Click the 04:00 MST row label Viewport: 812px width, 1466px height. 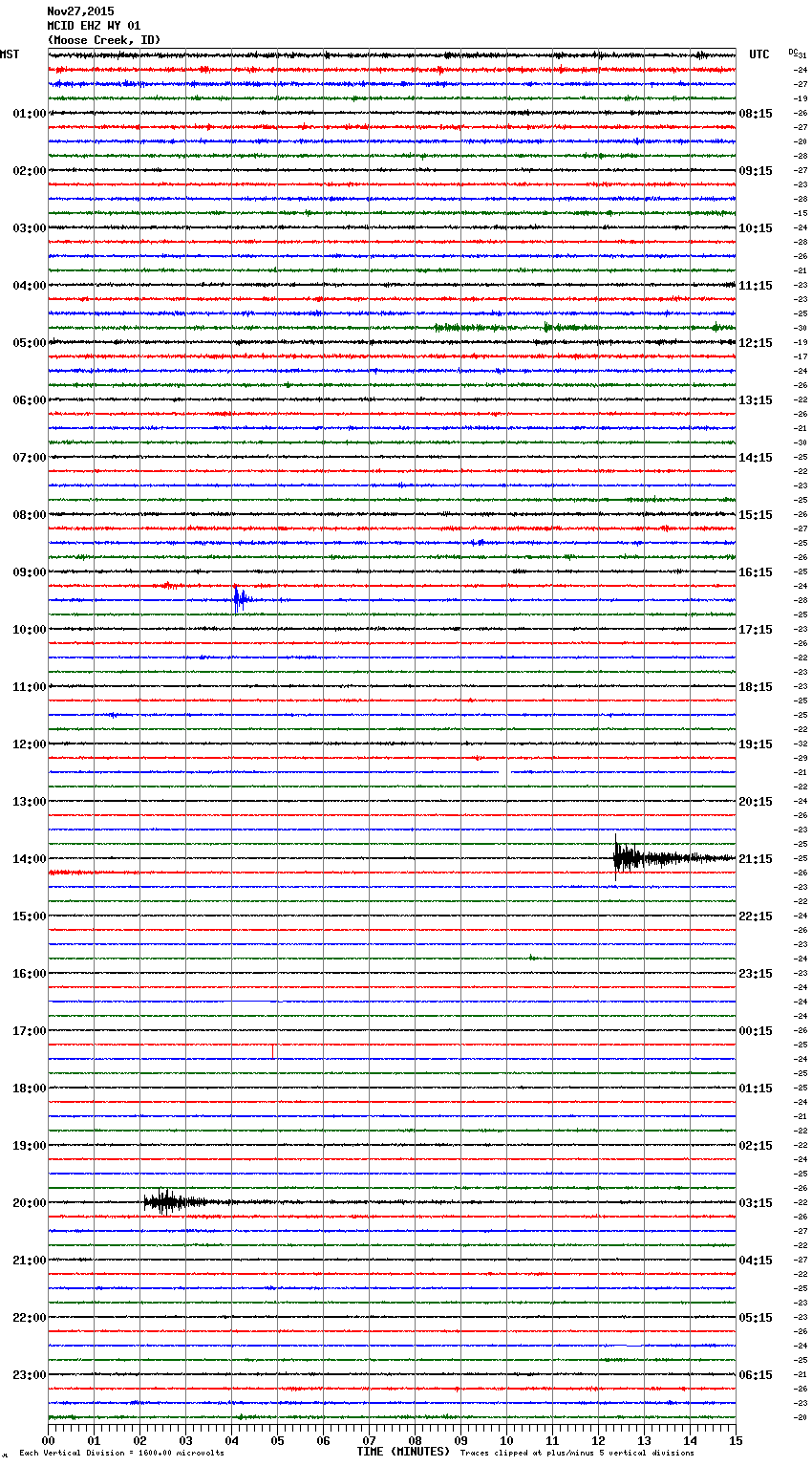click(30, 286)
